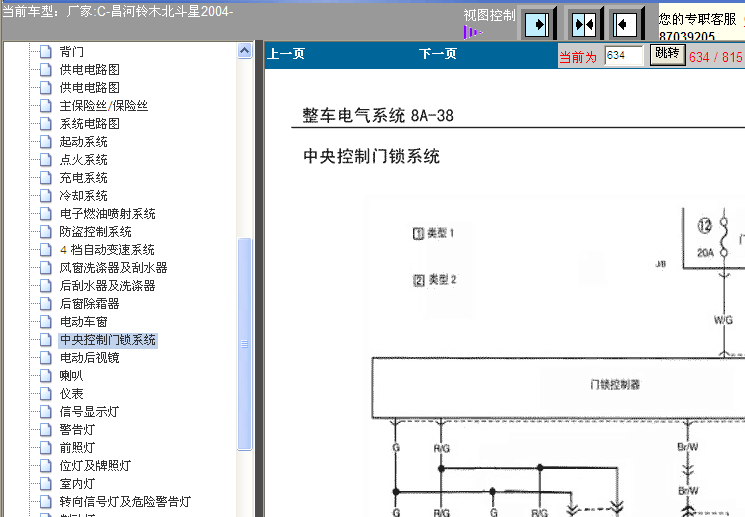
Task: Select 室内灯 entry
Action: 77,484
